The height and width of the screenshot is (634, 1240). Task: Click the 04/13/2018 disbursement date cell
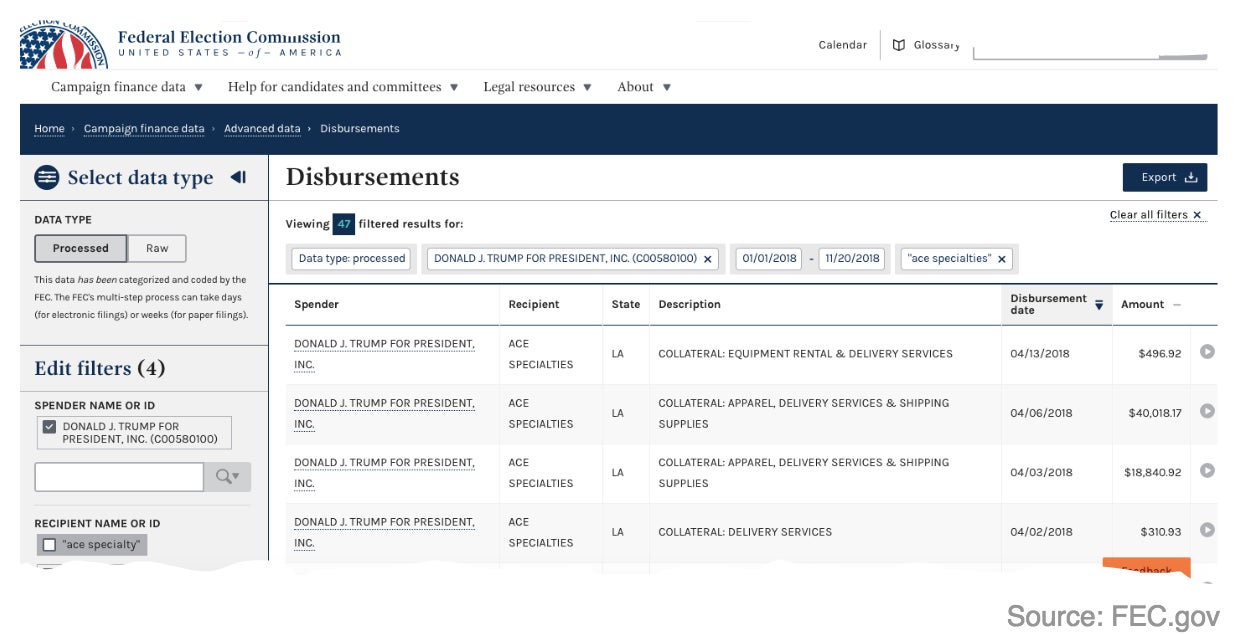pos(1041,353)
